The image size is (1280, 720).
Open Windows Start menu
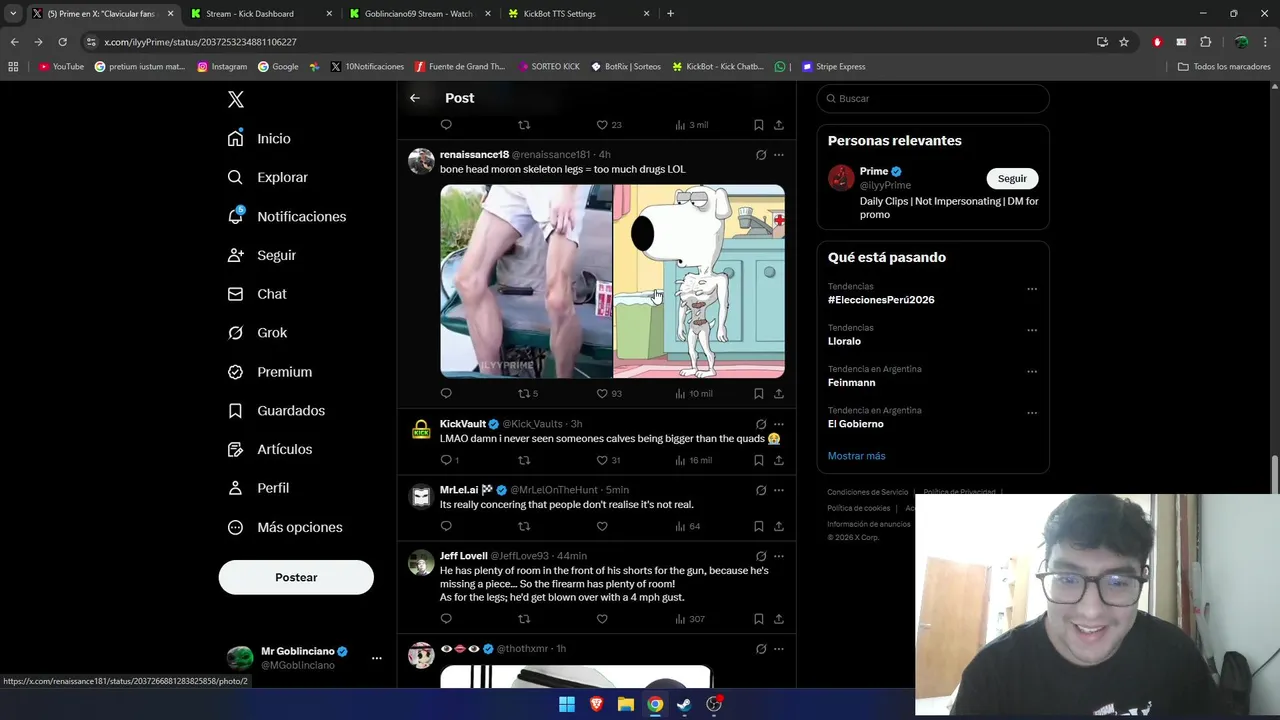(x=567, y=704)
